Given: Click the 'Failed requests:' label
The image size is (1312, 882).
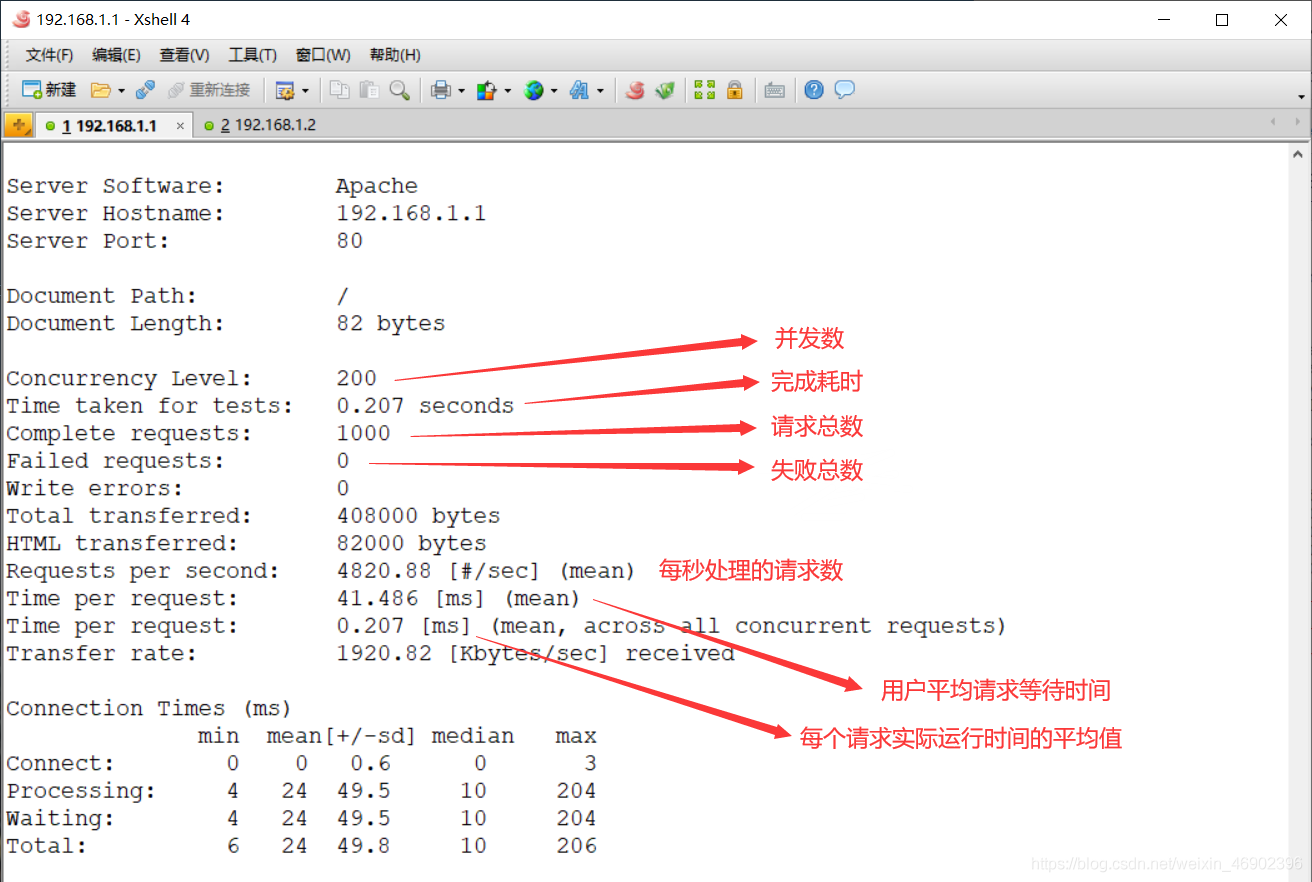Looking at the screenshot, I should 115,461.
